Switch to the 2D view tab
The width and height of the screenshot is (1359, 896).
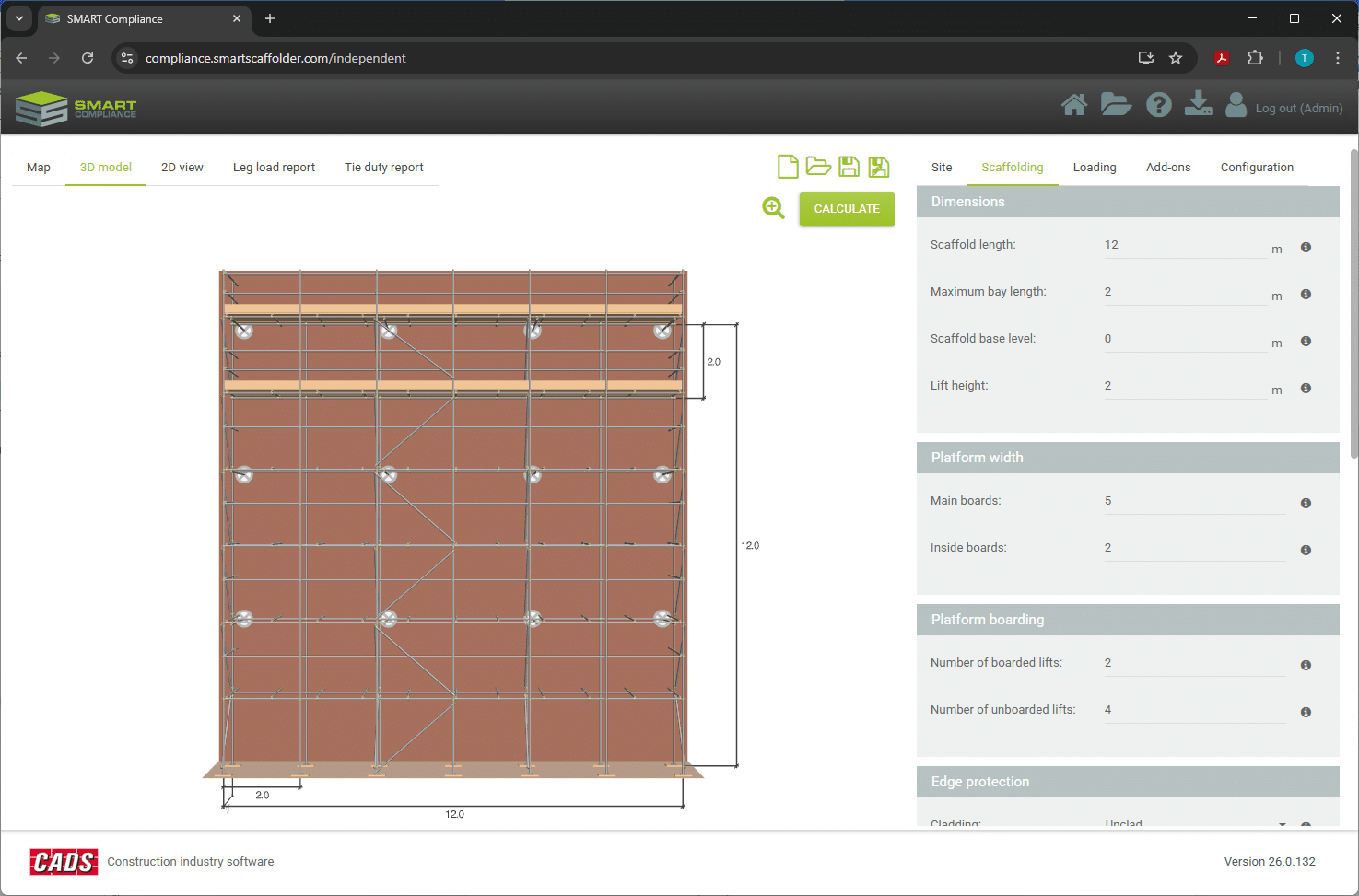(182, 168)
